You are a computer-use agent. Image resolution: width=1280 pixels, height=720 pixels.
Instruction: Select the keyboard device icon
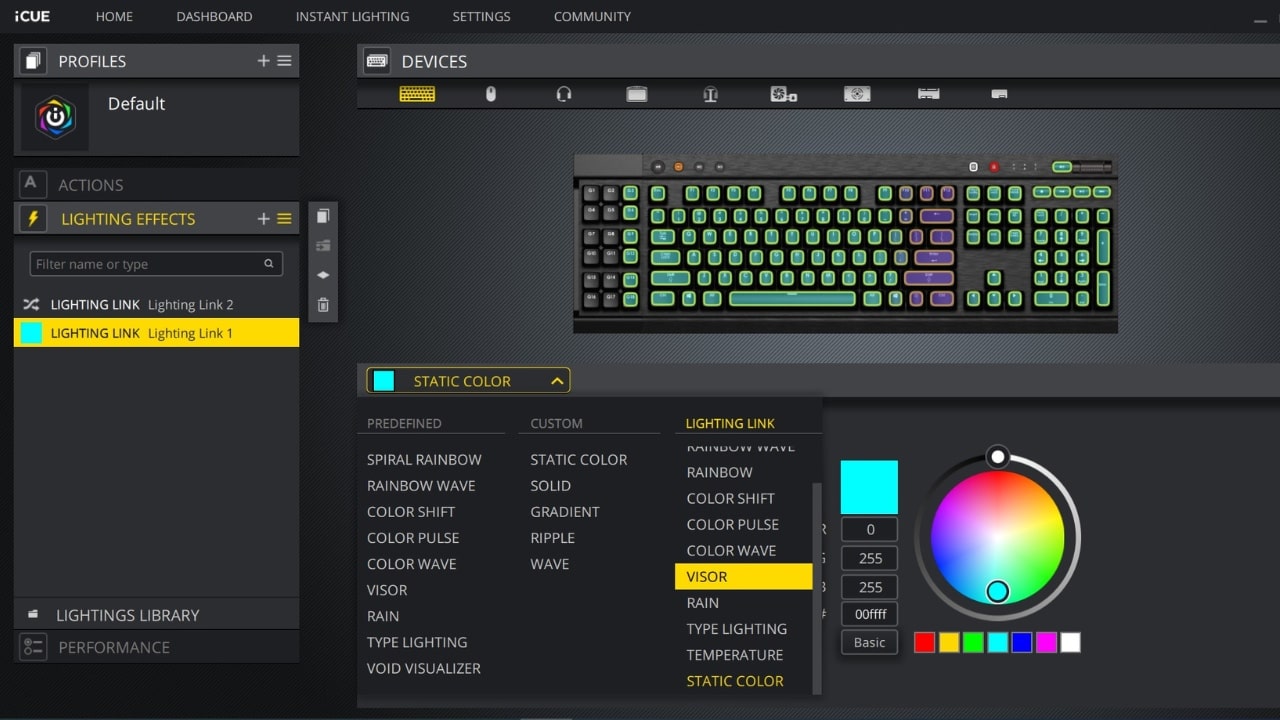[417, 94]
